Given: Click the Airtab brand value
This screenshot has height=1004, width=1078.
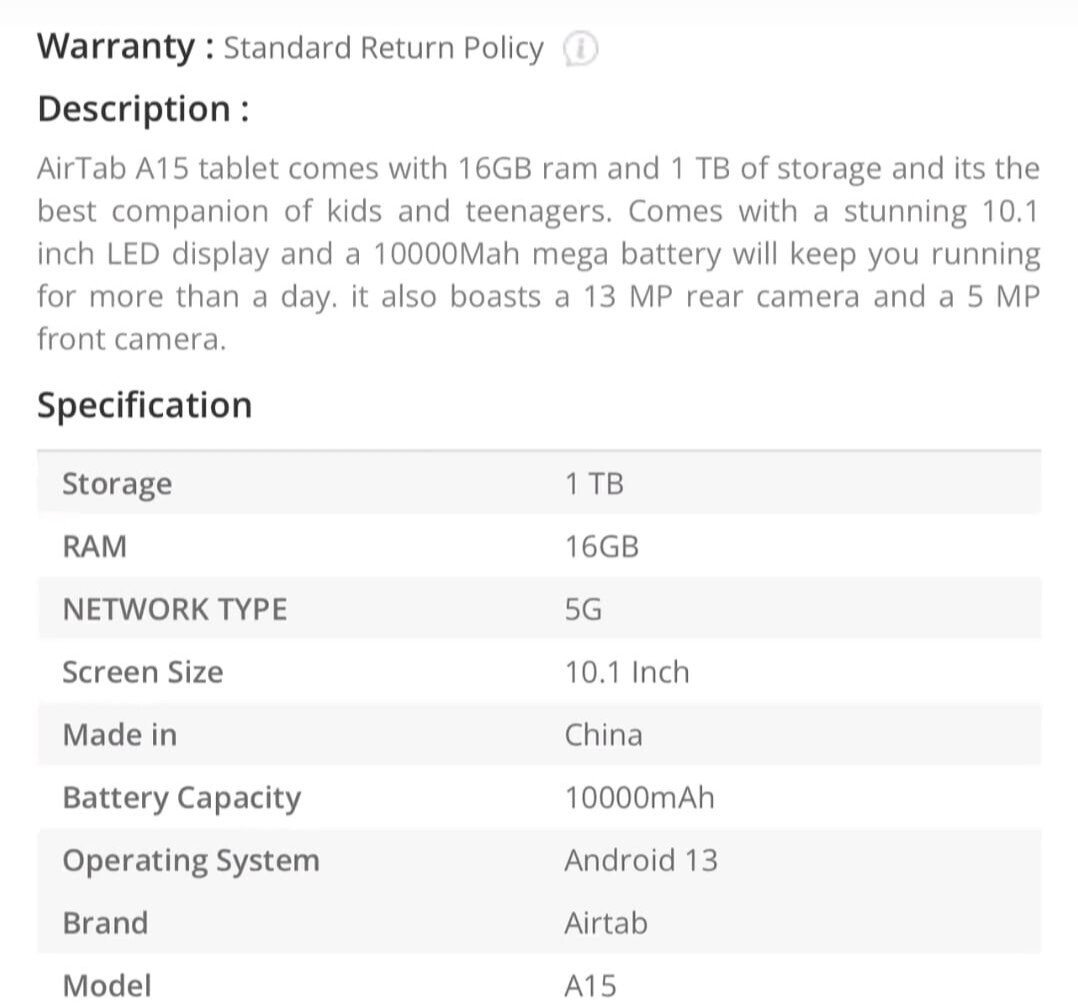Looking at the screenshot, I should [606, 923].
